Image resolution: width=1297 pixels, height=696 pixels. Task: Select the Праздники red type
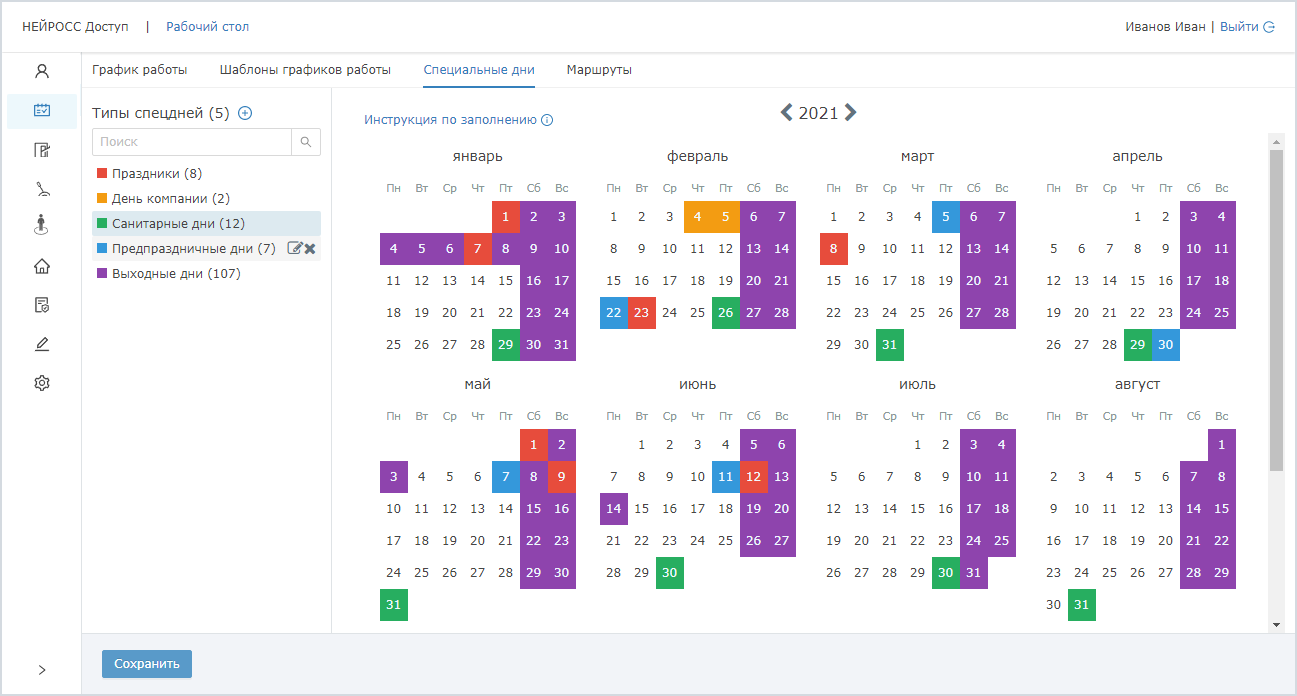click(x=145, y=174)
